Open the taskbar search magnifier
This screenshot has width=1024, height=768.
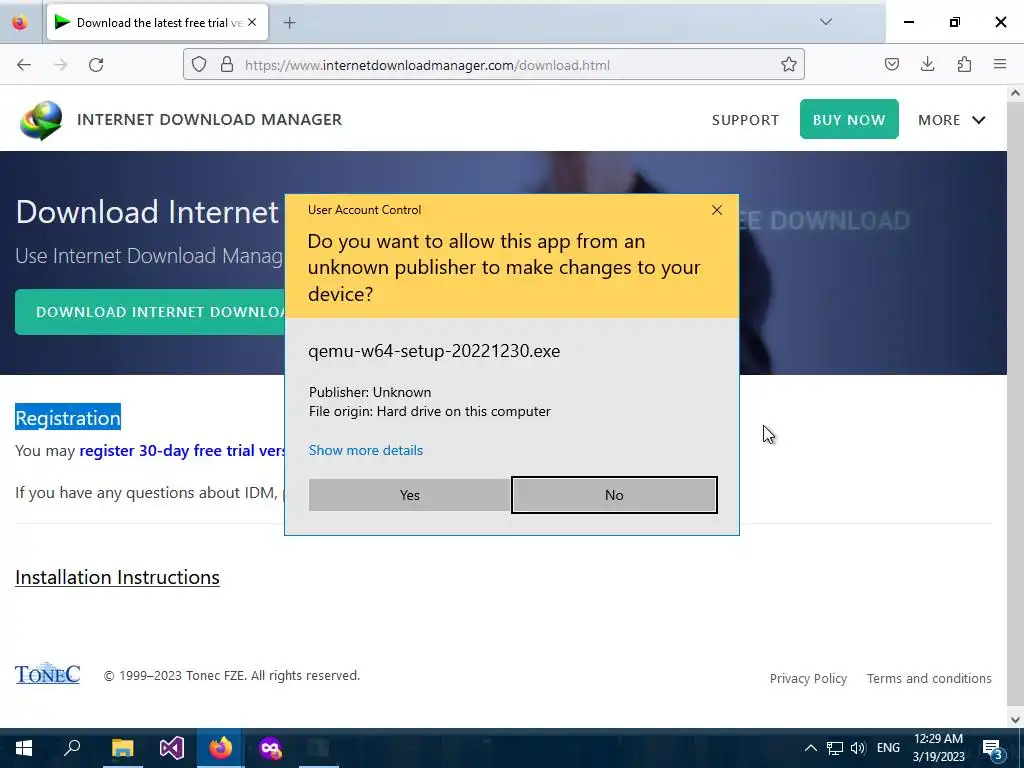[x=72, y=747]
